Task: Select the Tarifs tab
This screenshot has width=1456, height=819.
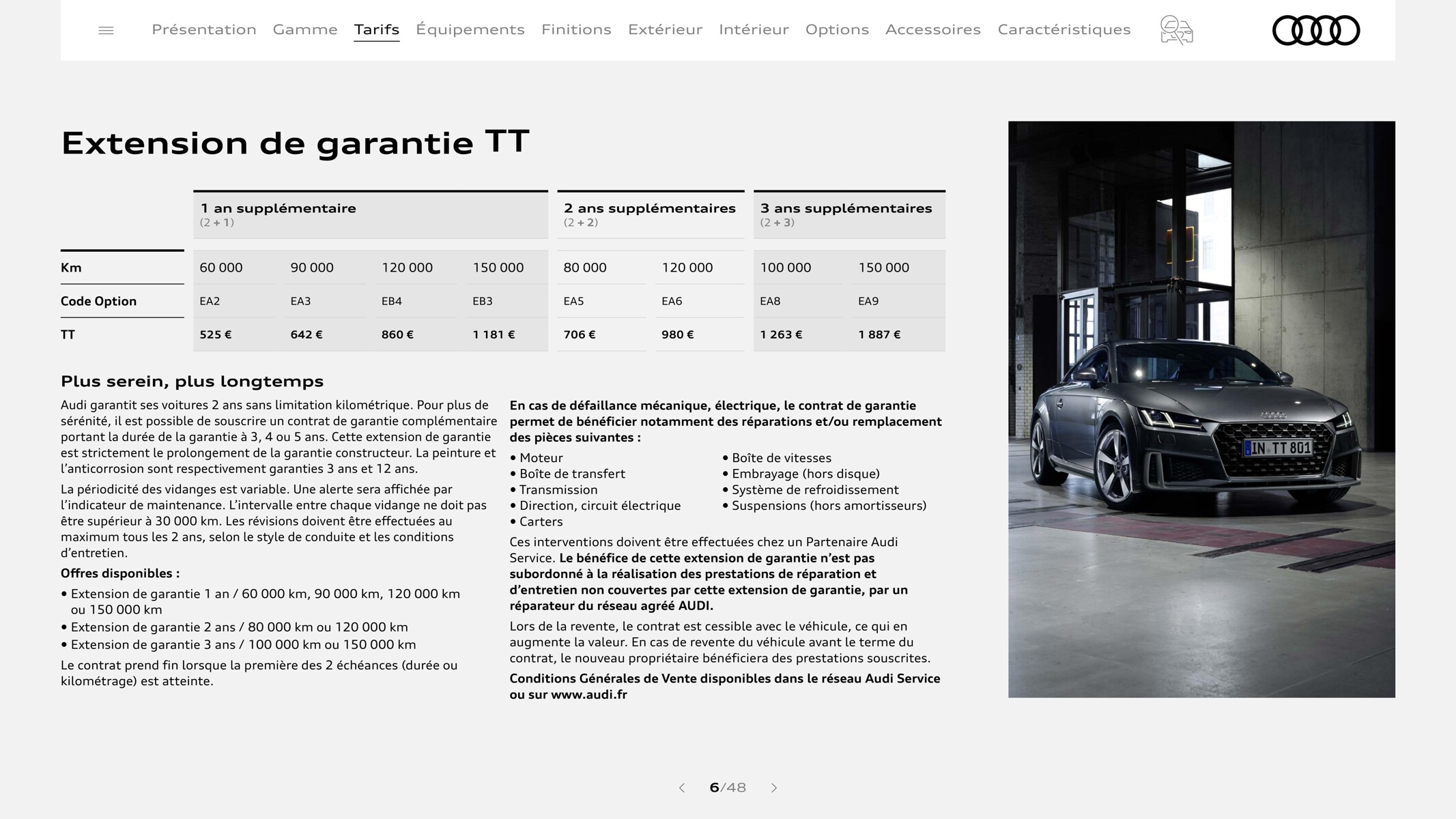Action: pos(377,29)
